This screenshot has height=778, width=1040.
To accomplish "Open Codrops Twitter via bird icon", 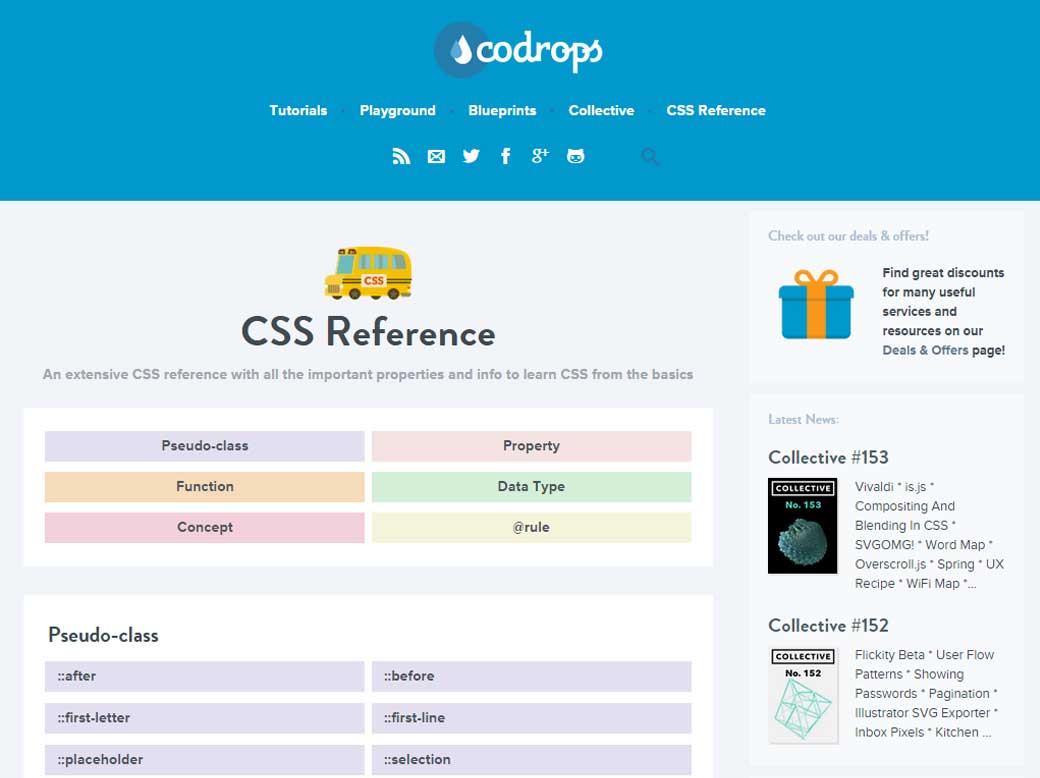I will click(x=471, y=156).
